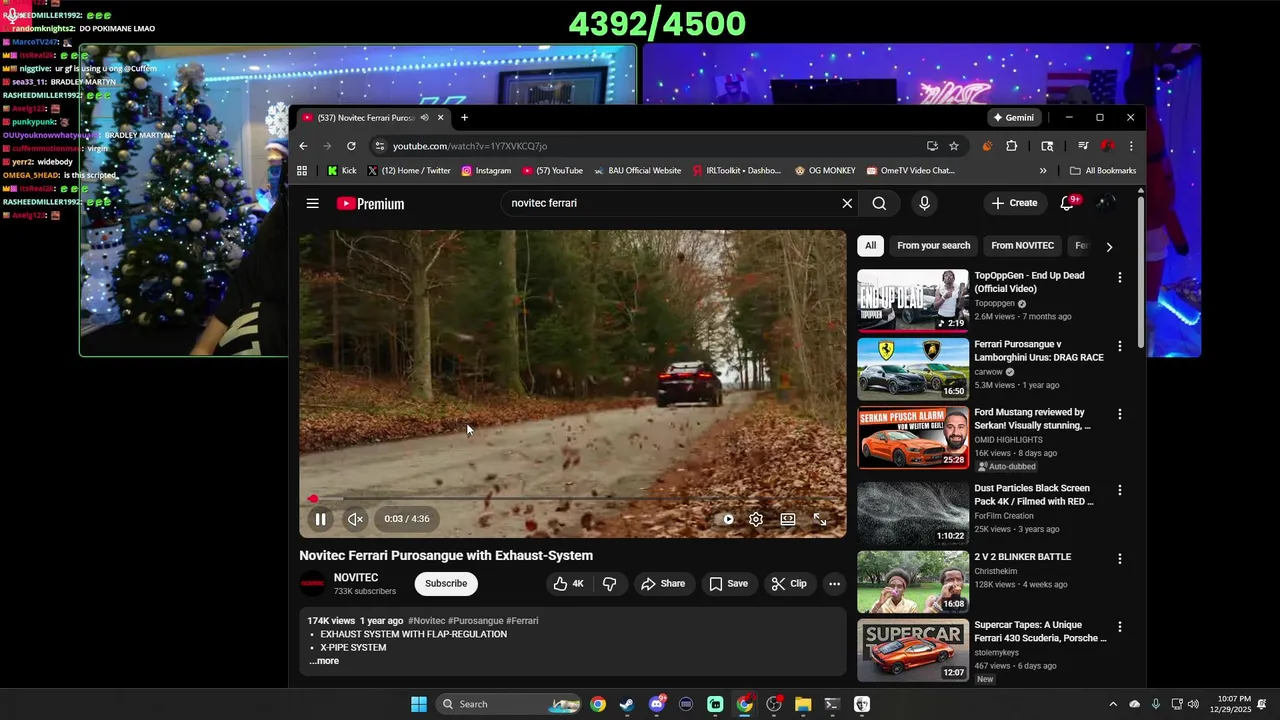1280x720 pixels.
Task: Toggle the autoplay switch in the player
Action: (728, 519)
